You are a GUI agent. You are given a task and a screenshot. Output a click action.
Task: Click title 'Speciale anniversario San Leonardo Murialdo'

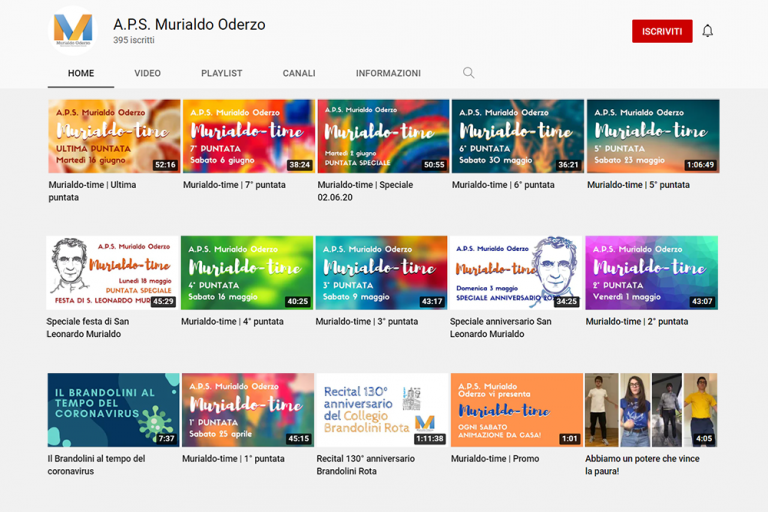(501, 328)
